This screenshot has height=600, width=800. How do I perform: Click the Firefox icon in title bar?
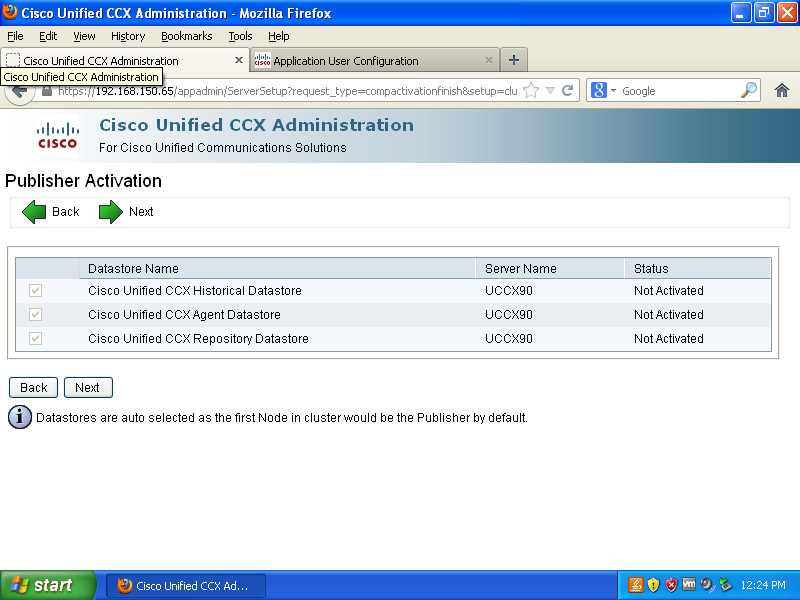10,12
